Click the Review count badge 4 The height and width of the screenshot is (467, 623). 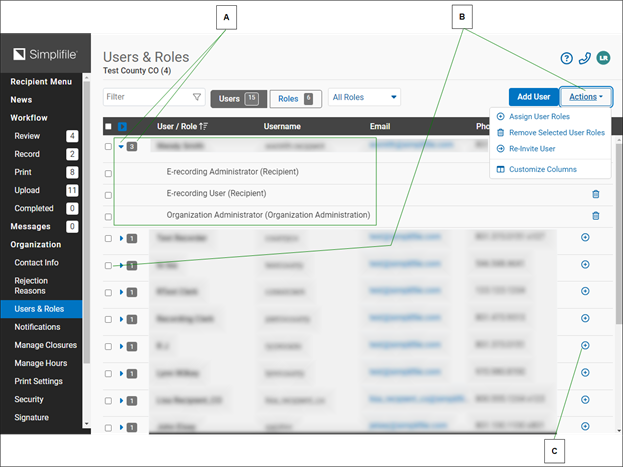click(72, 136)
